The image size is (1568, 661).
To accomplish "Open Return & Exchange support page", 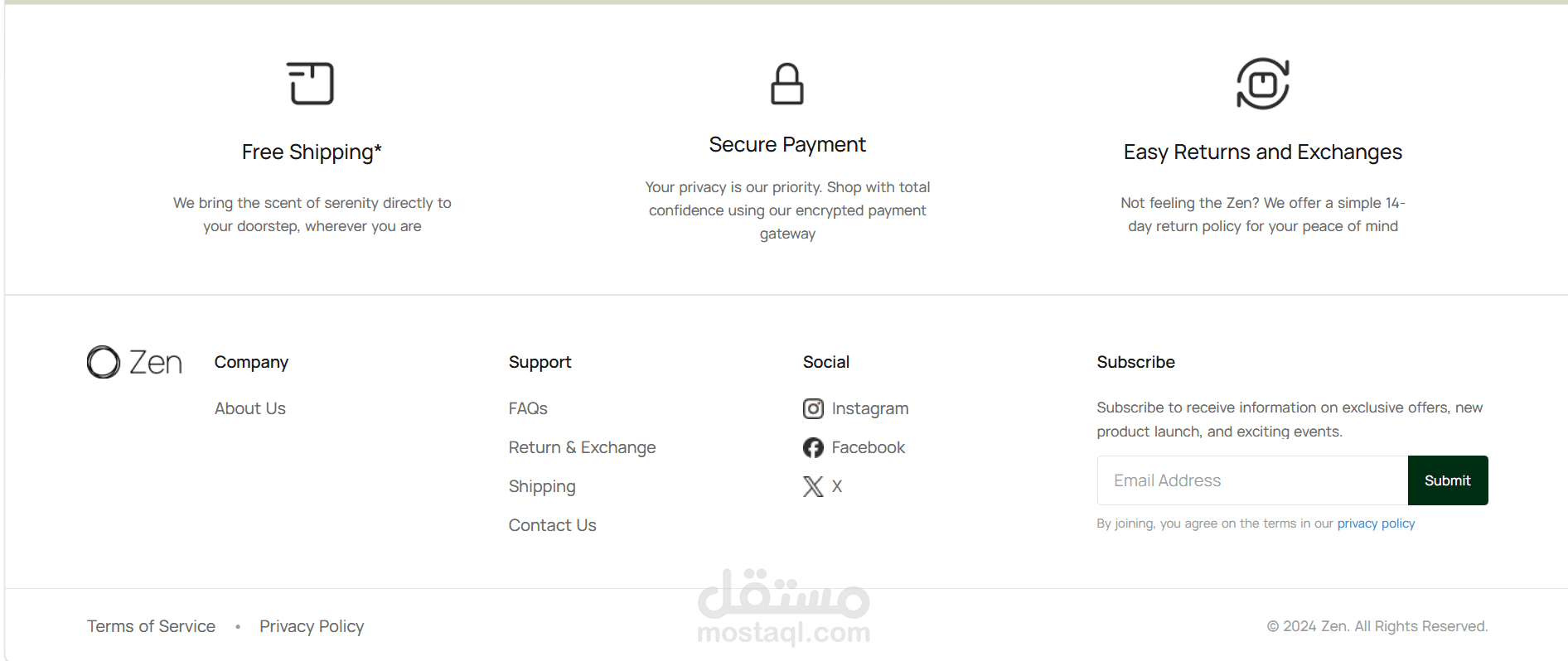I will pyautogui.click(x=582, y=447).
